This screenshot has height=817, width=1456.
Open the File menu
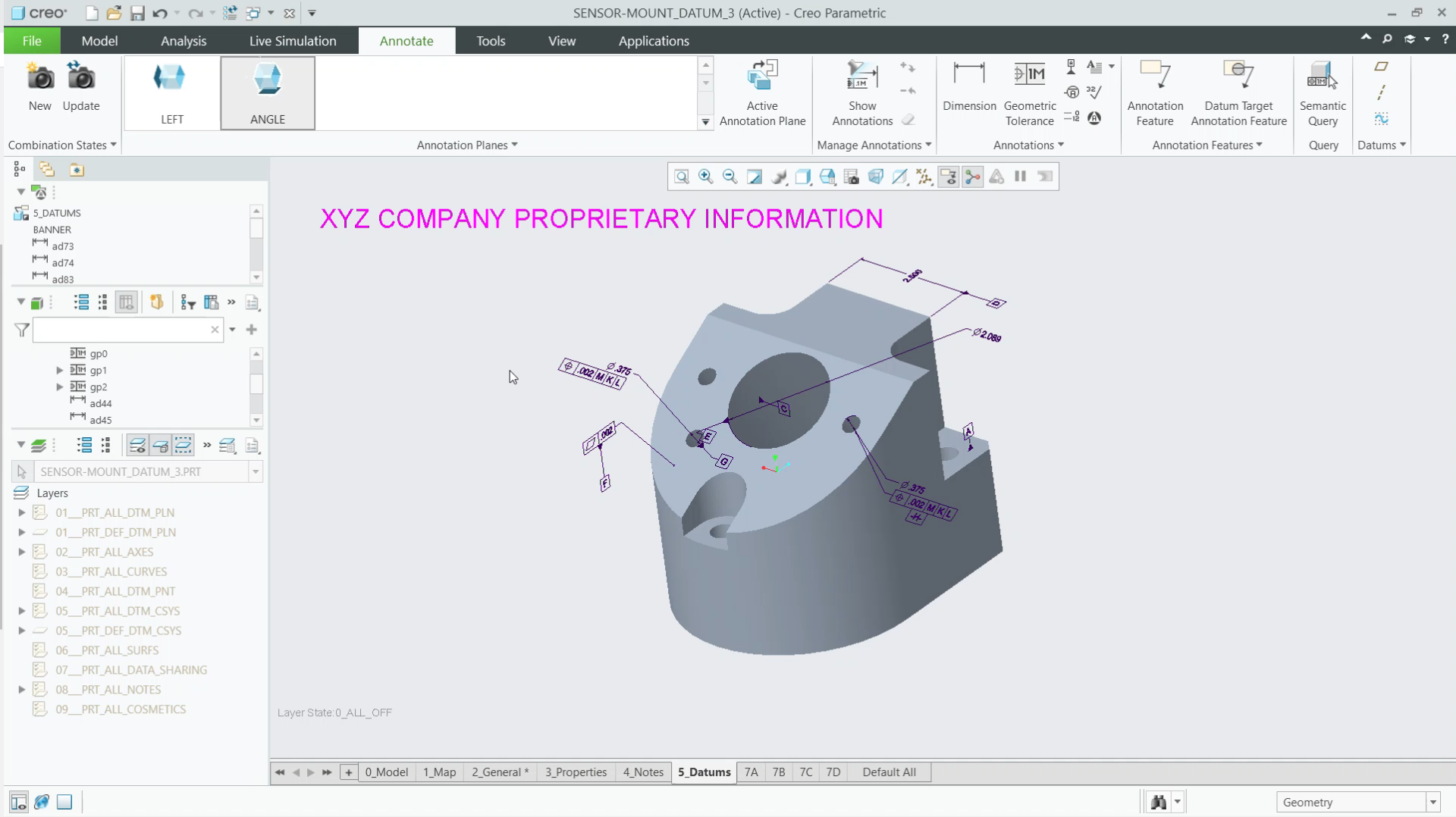32,41
